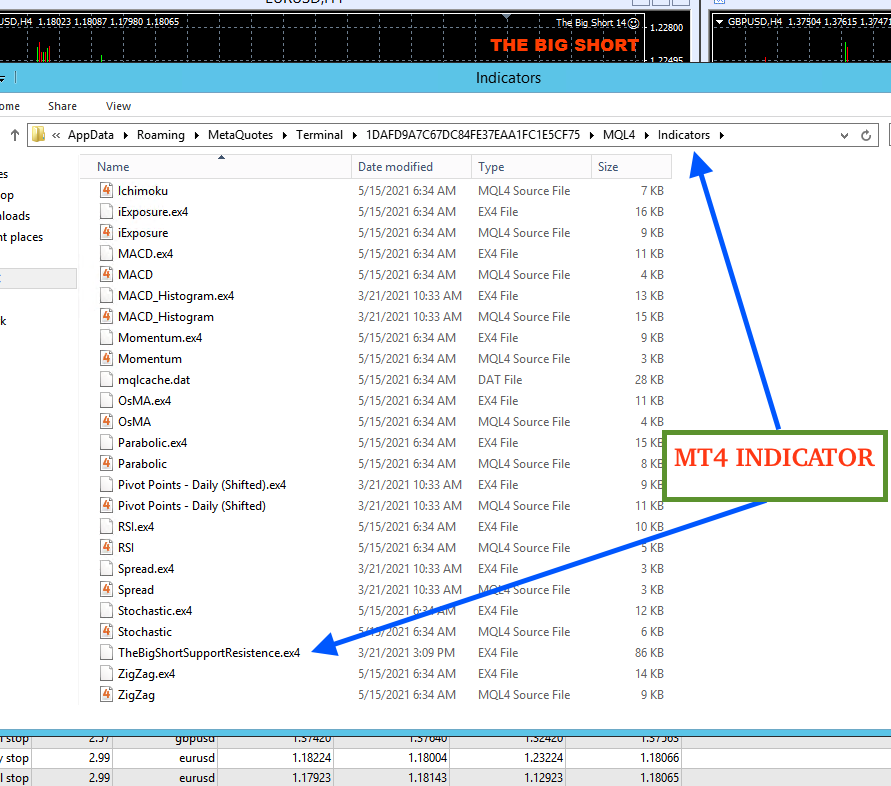This screenshot has height=786, width=891.
Task: Click the Spread source file icon
Action: tap(106, 589)
